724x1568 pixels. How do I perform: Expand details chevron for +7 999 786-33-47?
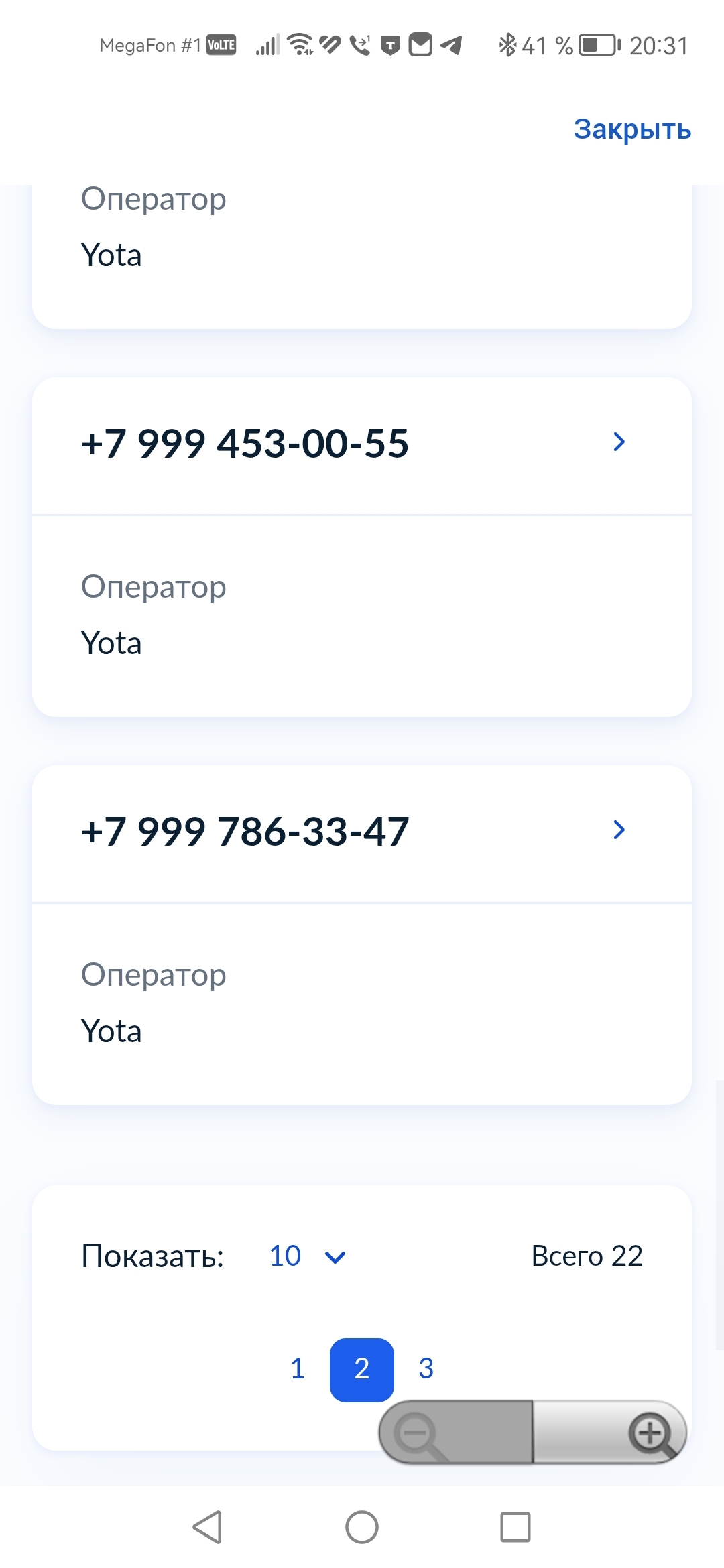(619, 830)
